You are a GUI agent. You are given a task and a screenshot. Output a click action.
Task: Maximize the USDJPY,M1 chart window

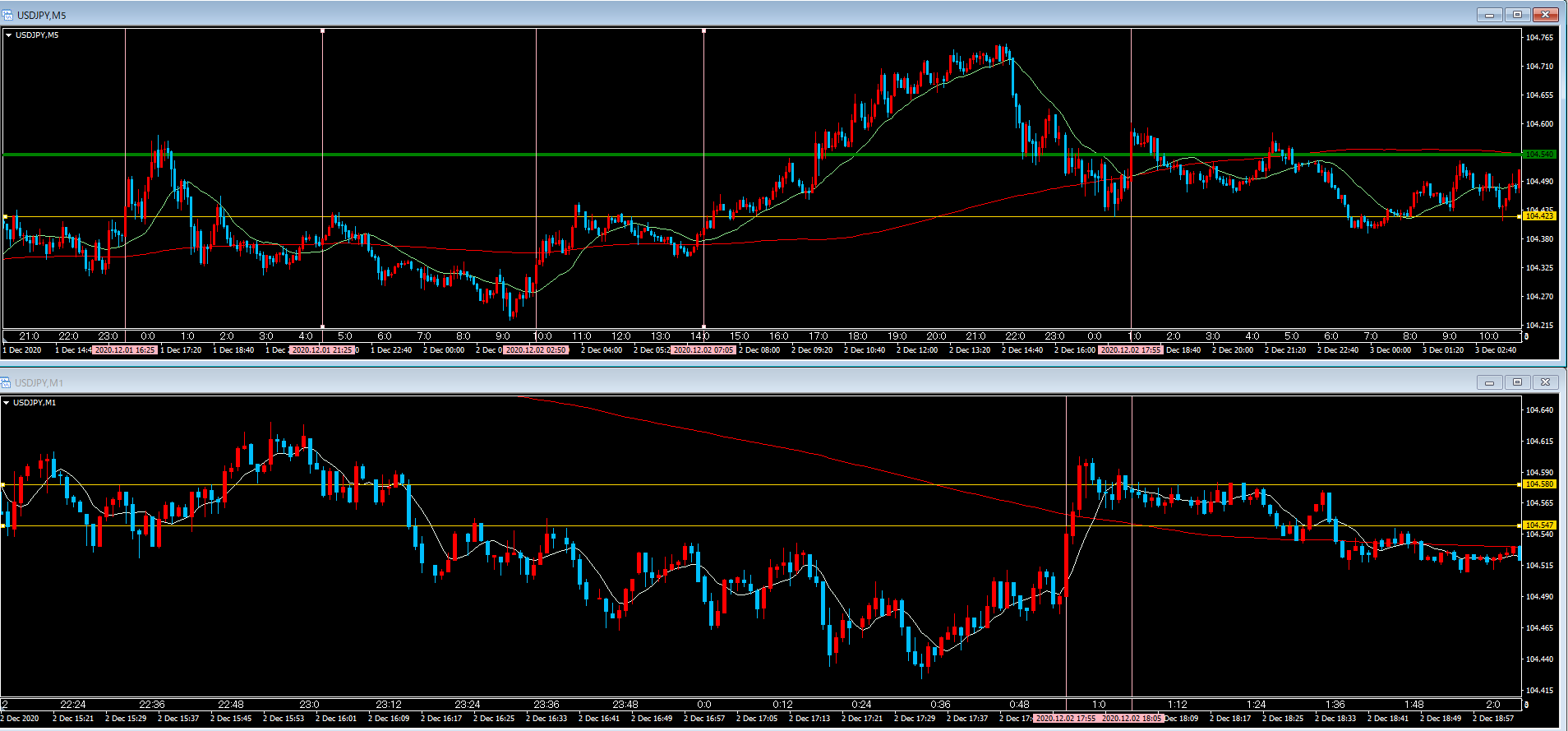(x=1517, y=382)
